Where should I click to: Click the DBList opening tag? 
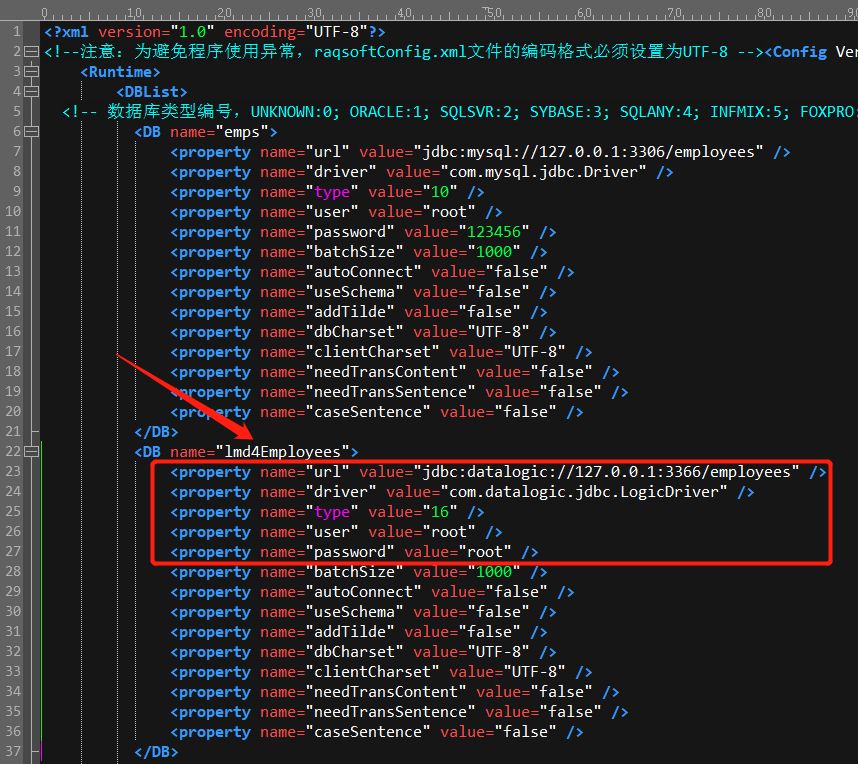click(x=152, y=92)
